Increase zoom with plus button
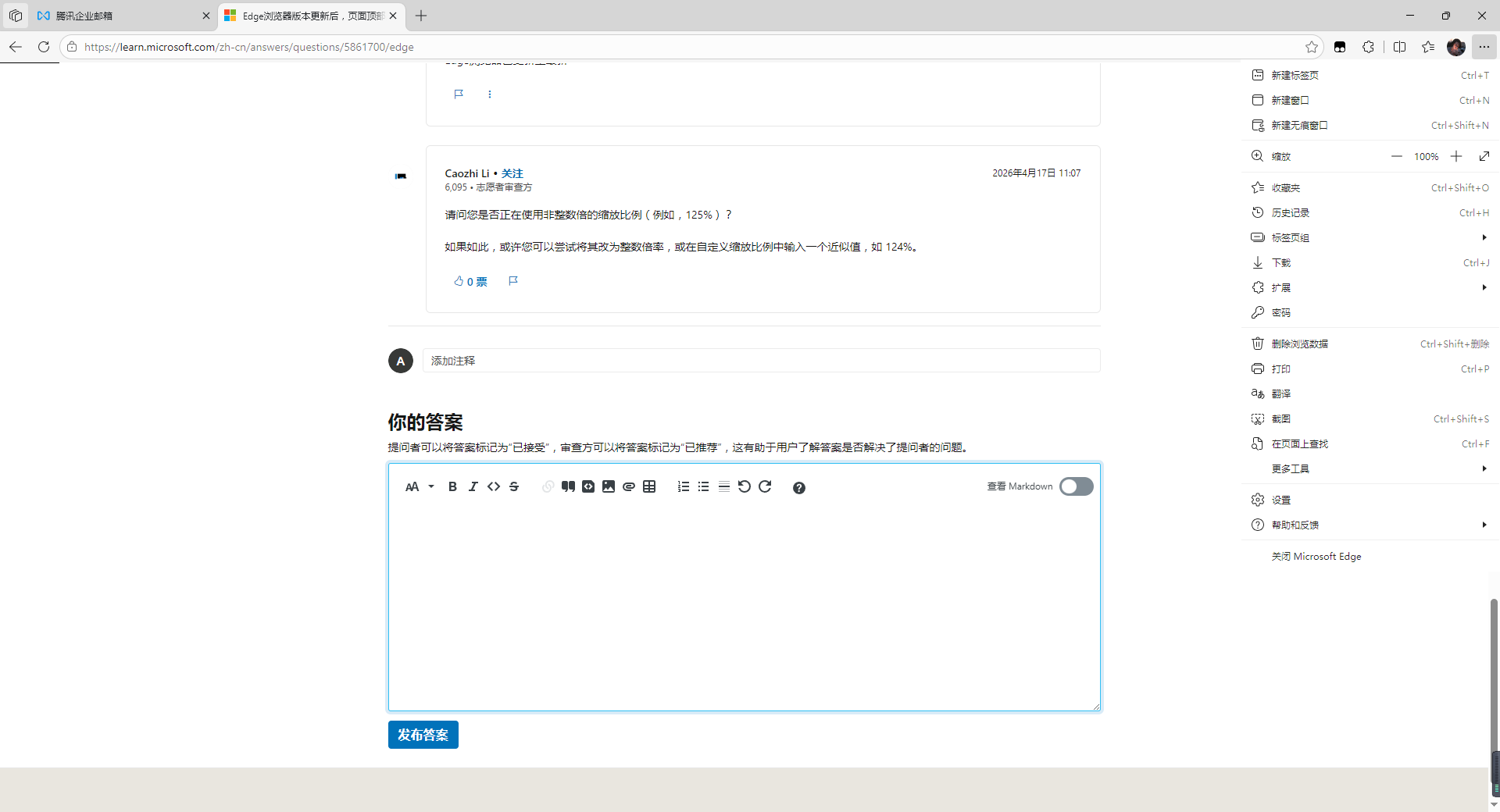The width and height of the screenshot is (1500, 812). coord(1456,156)
